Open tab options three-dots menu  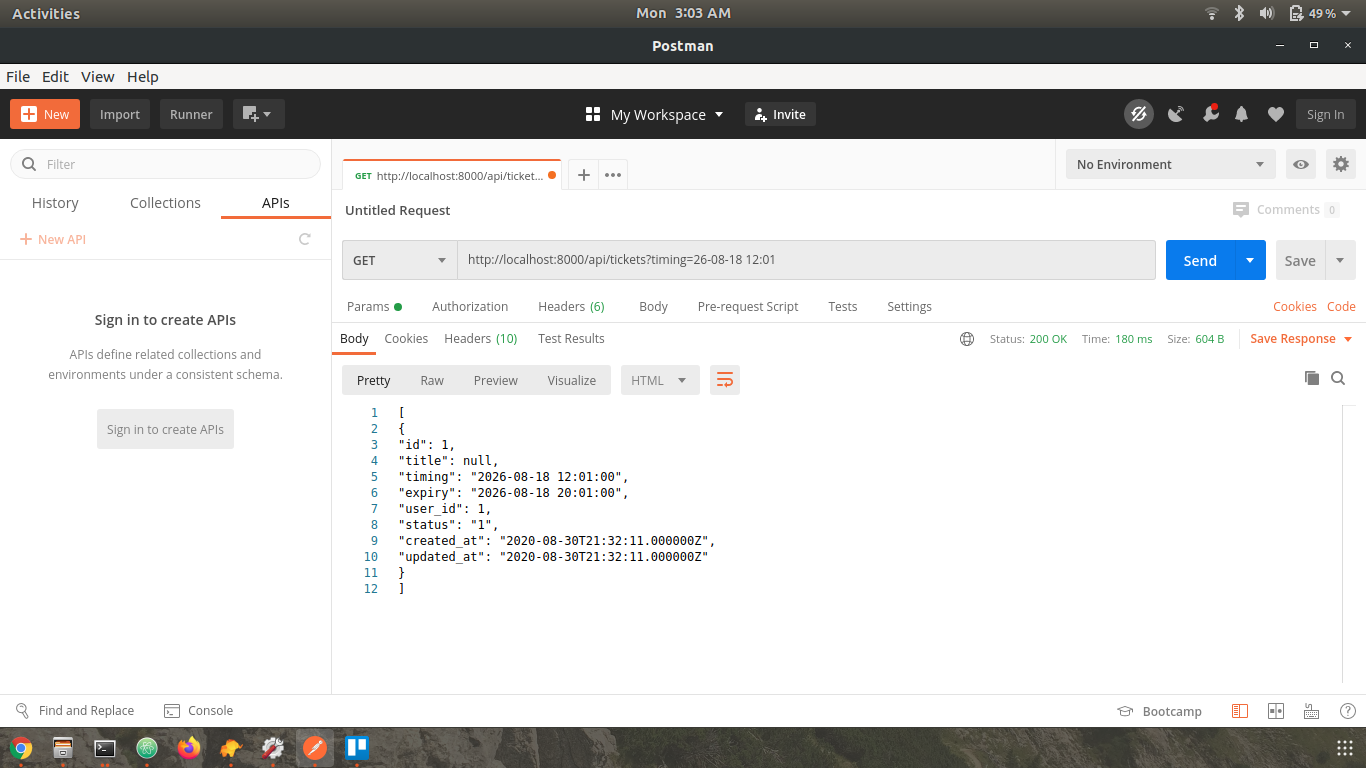tap(613, 175)
